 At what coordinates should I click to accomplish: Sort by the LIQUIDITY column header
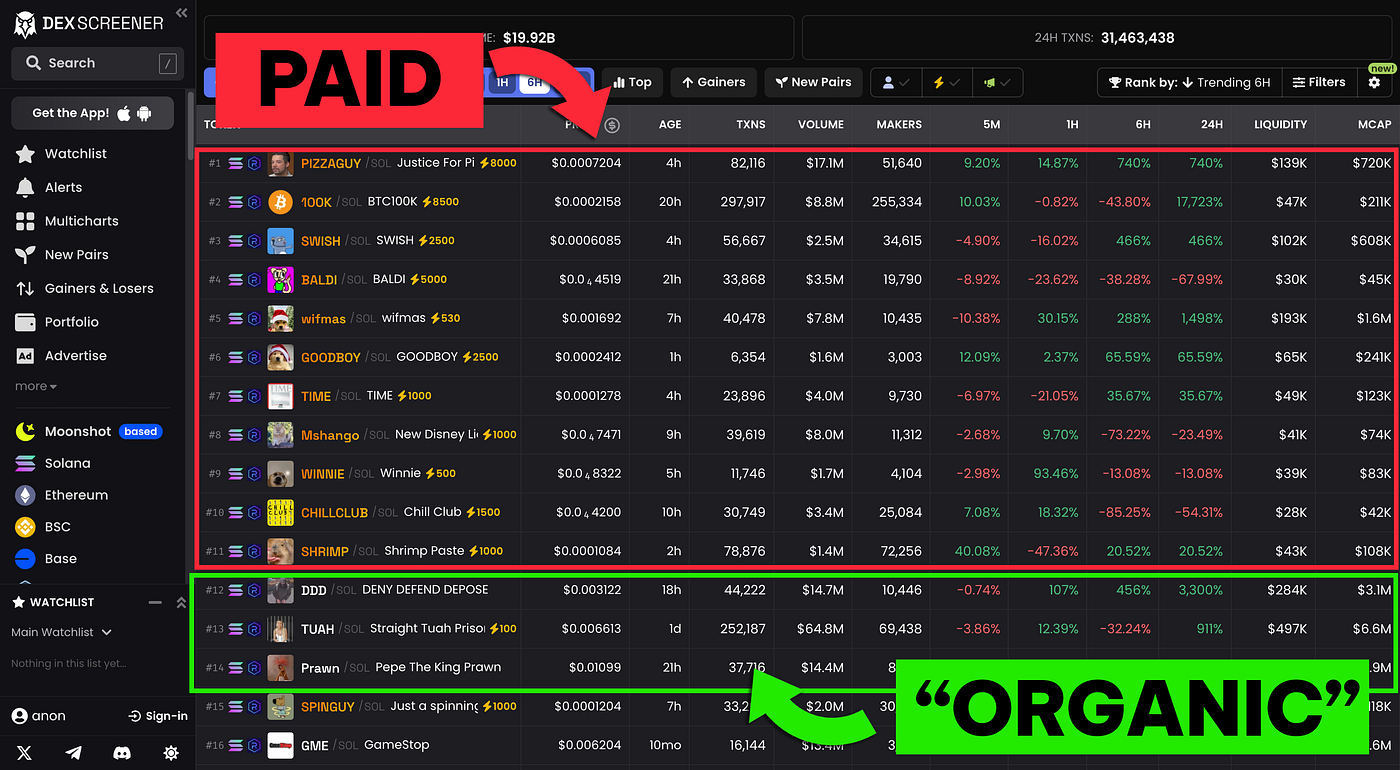coord(1280,125)
